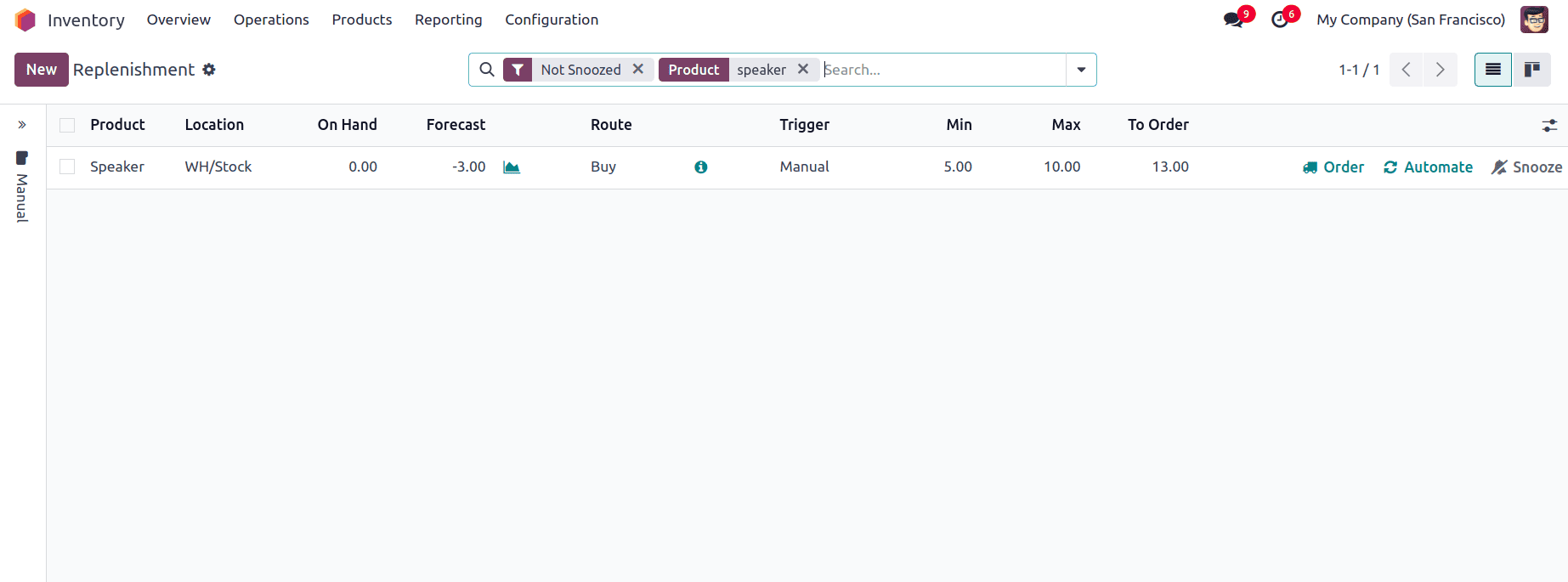Click the Speaker product cell
1568x582 pixels.
(x=117, y=167)
